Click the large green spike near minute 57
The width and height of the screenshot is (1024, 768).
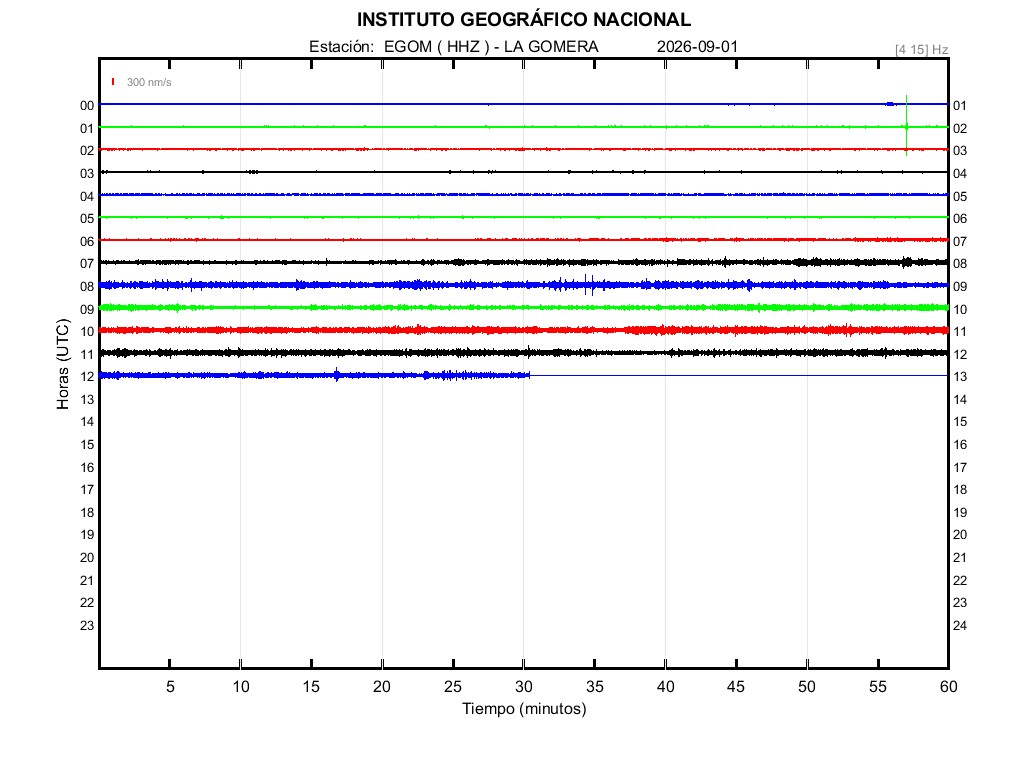(906, 125)
